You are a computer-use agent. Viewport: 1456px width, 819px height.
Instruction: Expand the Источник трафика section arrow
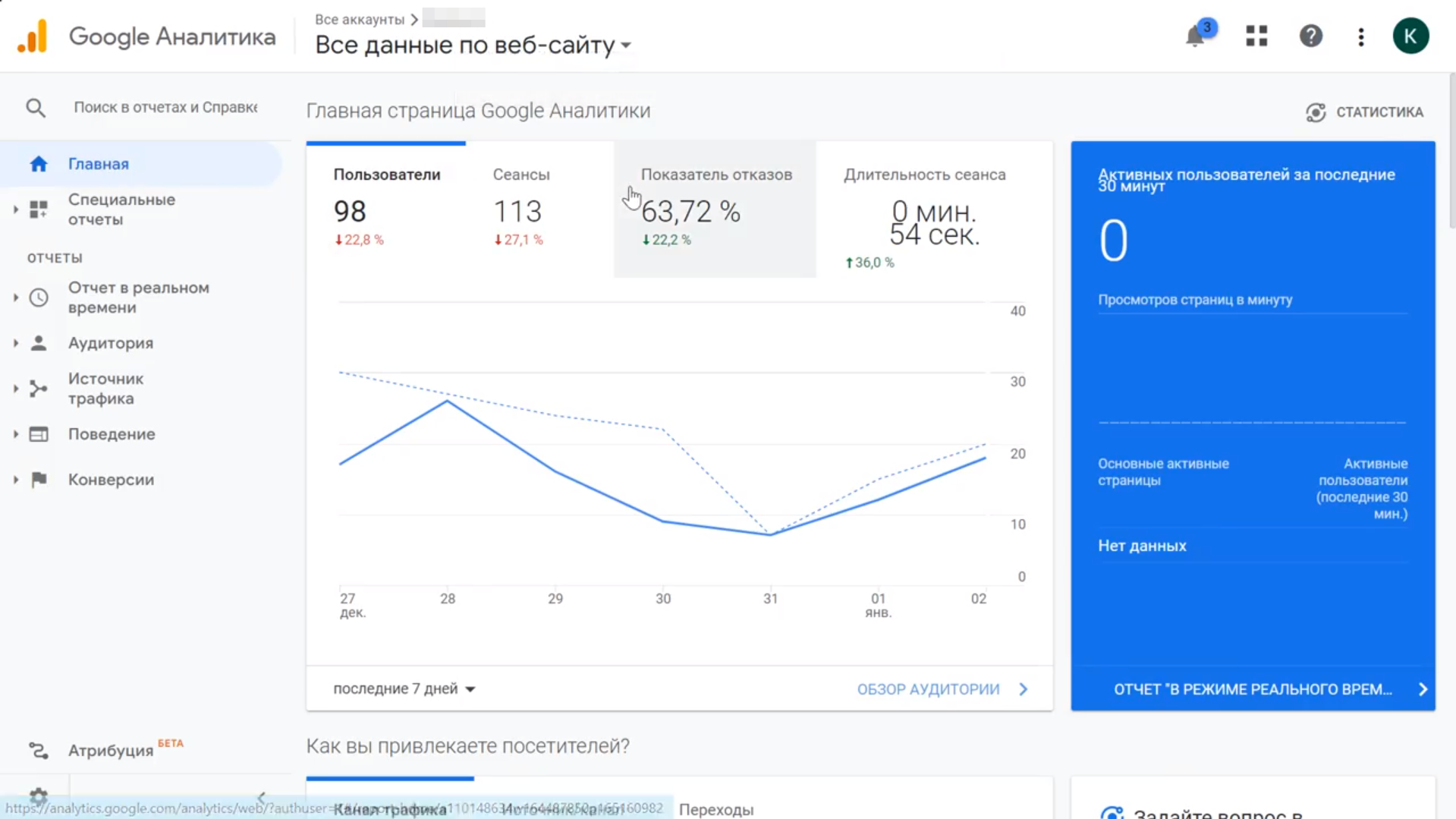click(15, 389)
